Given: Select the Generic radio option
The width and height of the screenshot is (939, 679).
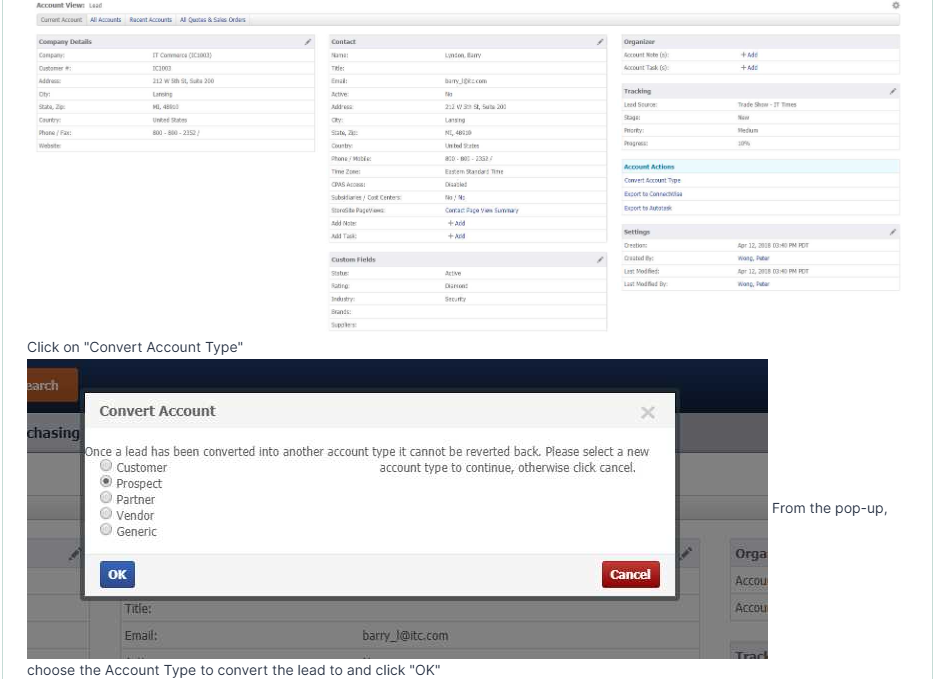Looking at the screenshot, I should point(106,530).
